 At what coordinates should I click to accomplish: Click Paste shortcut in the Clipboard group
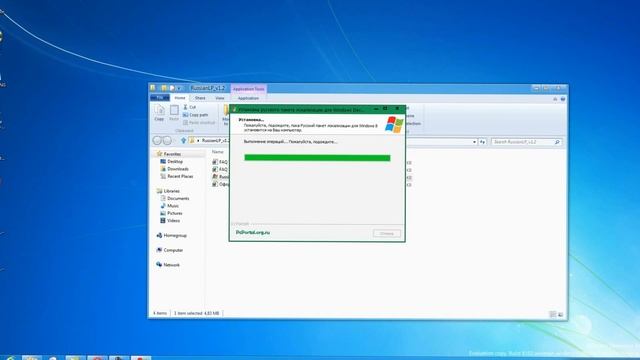[x=199, y=122]
